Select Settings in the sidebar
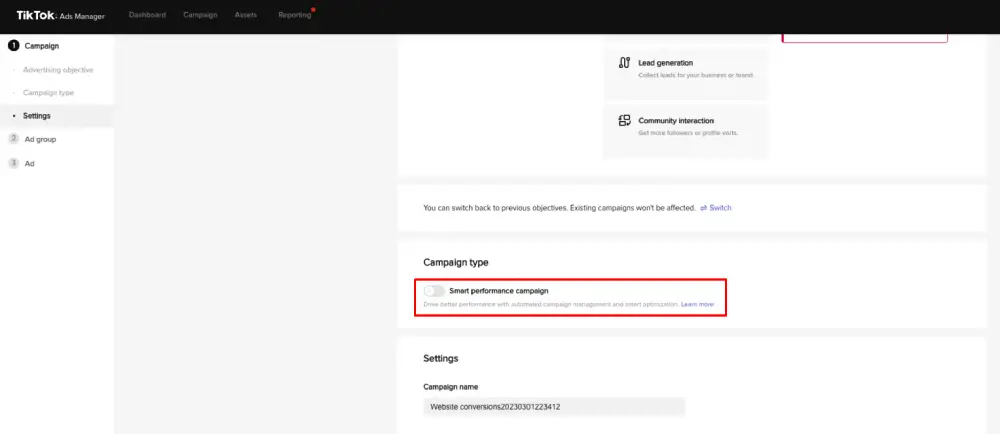Image resolution: width=1000 pixels, height=434 pixels. pos(36,116)
